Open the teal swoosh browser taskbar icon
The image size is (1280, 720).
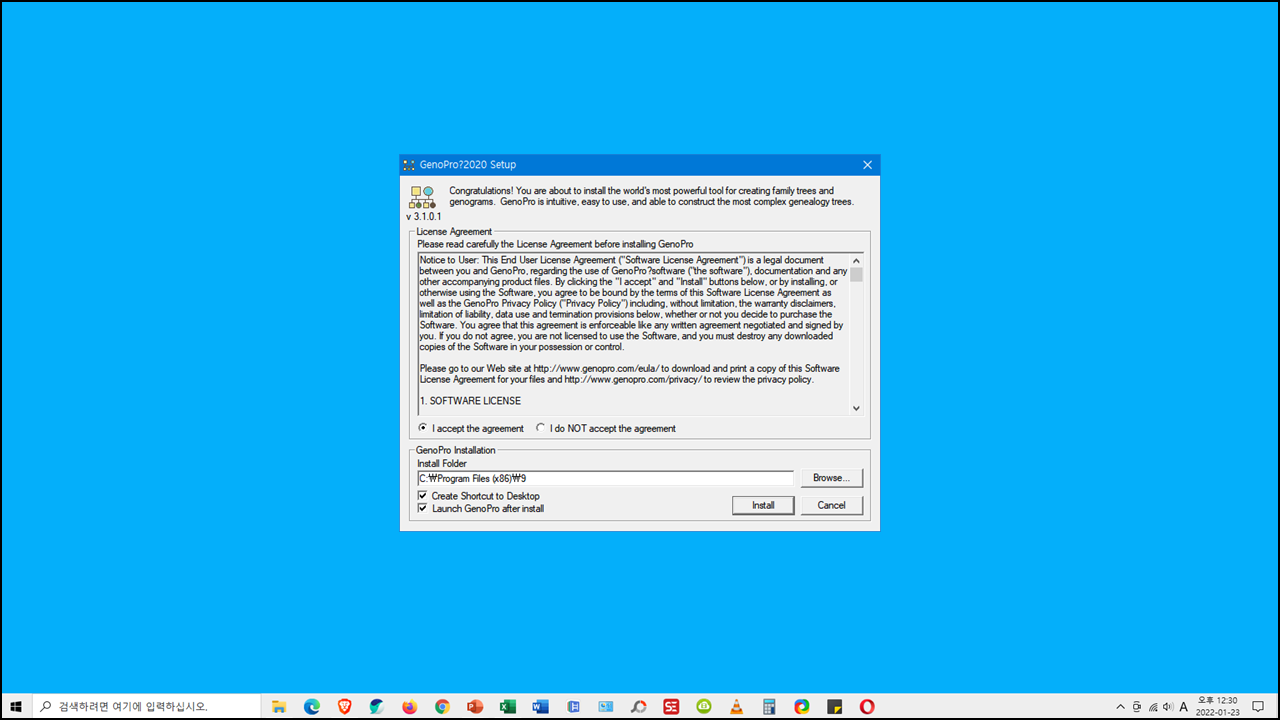[x=377, y=706]
